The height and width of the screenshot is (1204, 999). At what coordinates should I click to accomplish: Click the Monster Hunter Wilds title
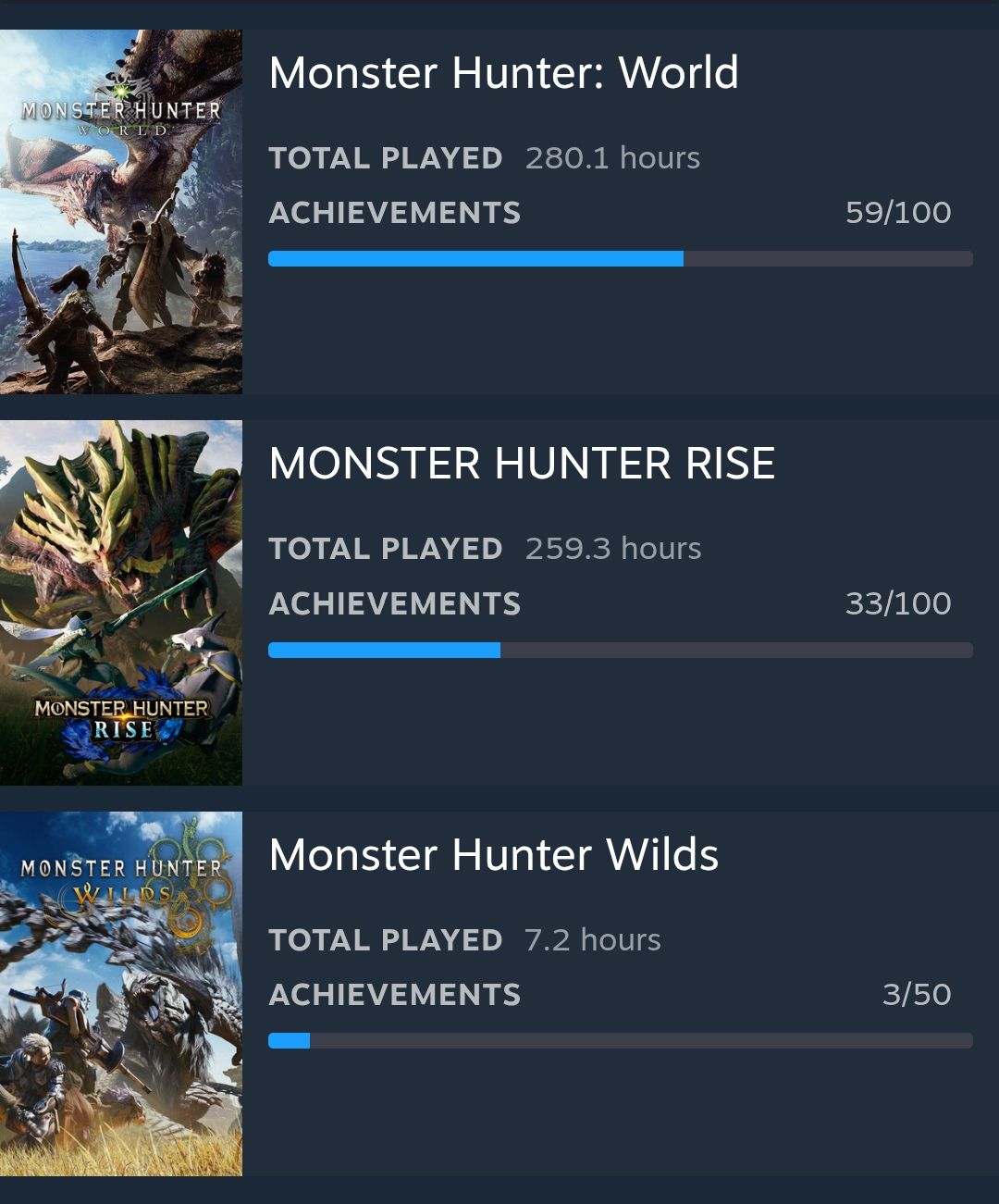tap(494, 855)
